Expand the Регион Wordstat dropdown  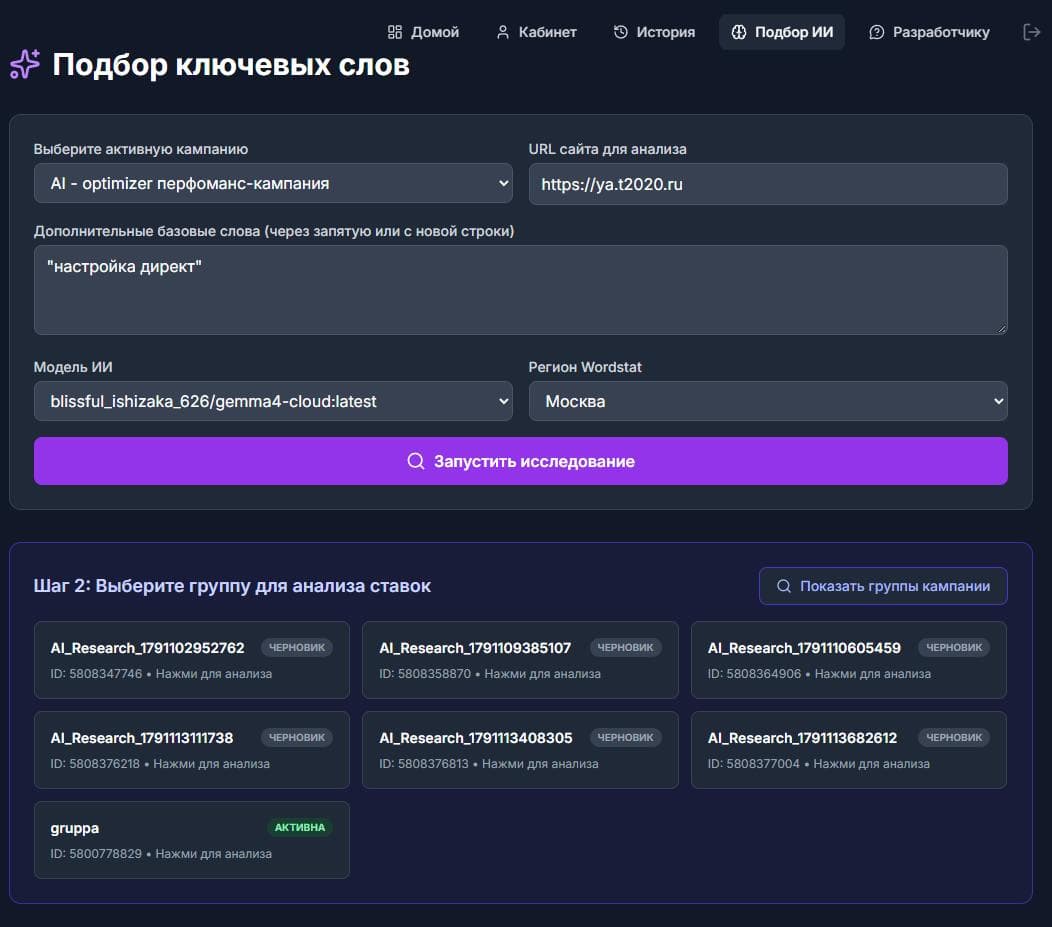tap(768, 401)
